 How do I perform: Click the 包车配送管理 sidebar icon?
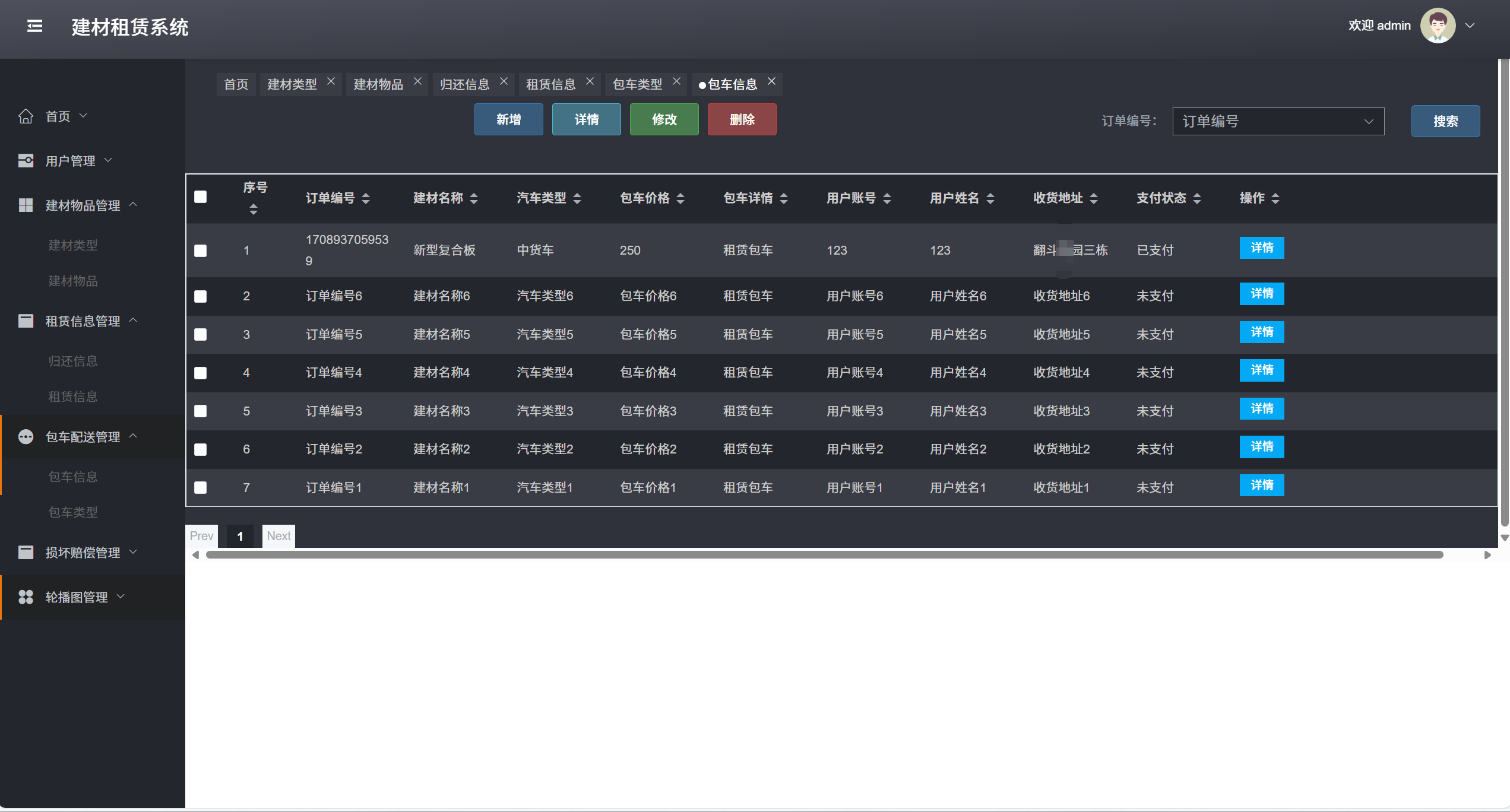point(26,437)
